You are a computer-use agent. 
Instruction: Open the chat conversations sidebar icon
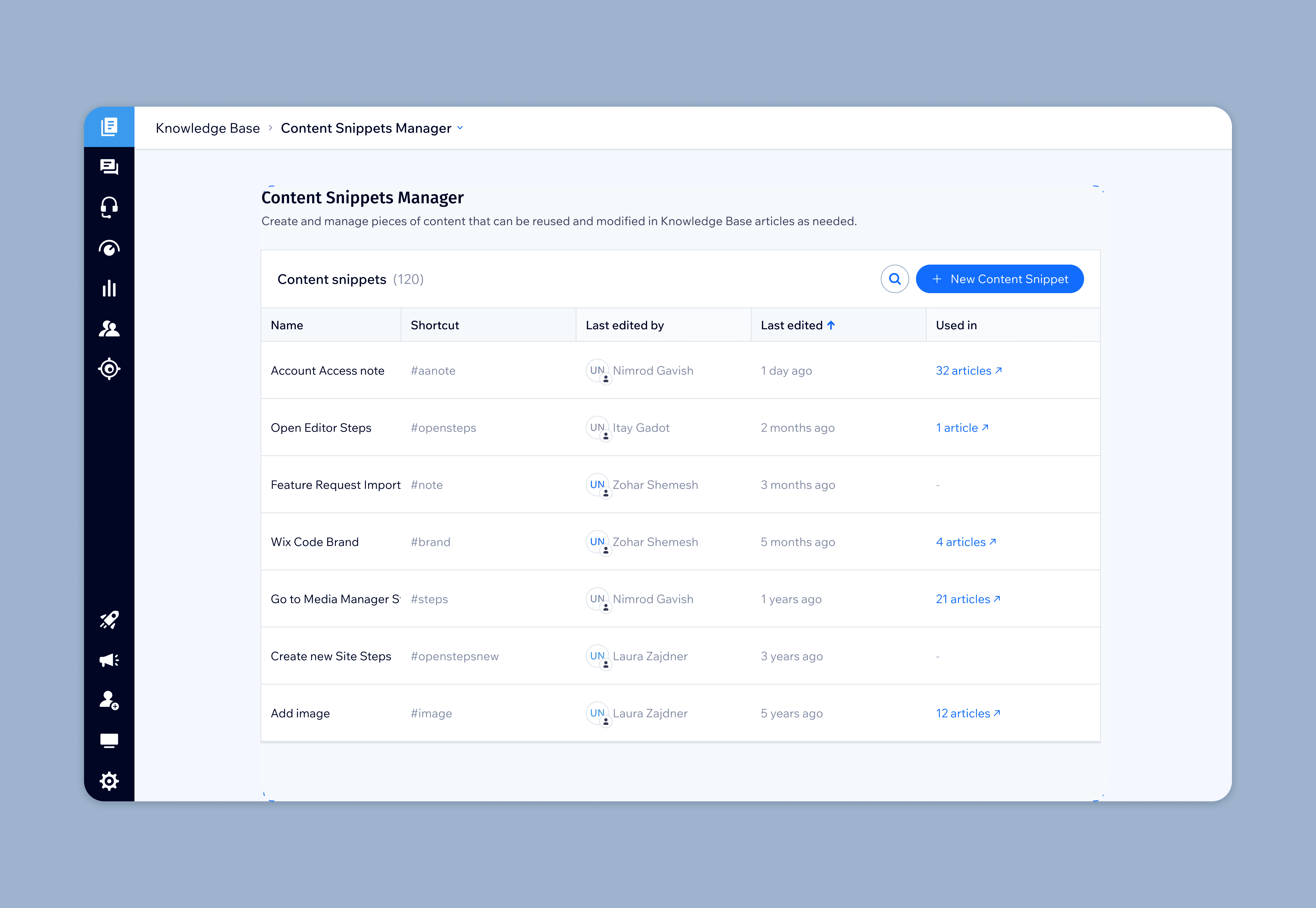point(109,167)
